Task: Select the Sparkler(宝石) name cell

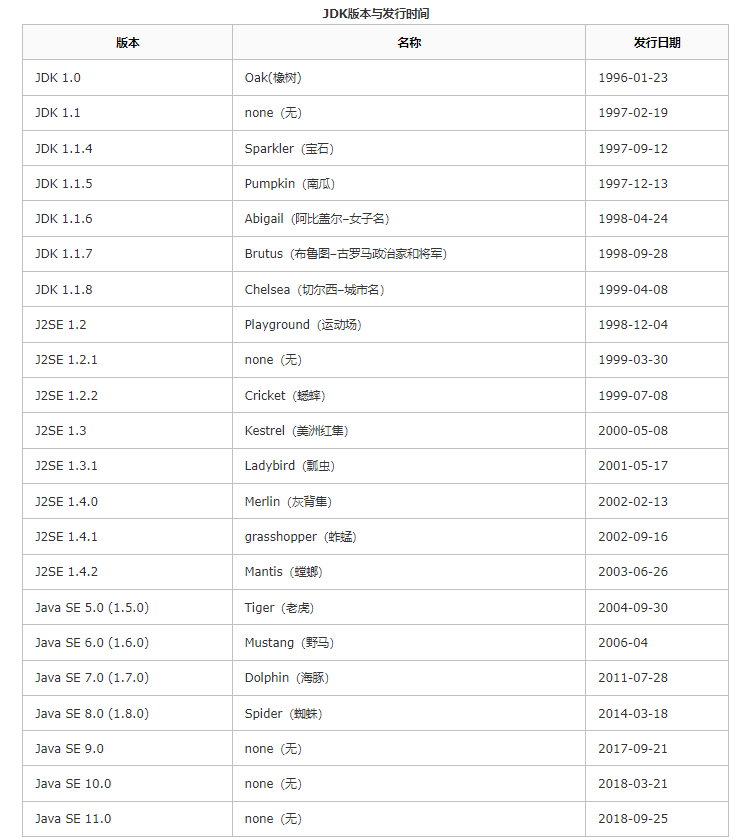Action: 289,149
